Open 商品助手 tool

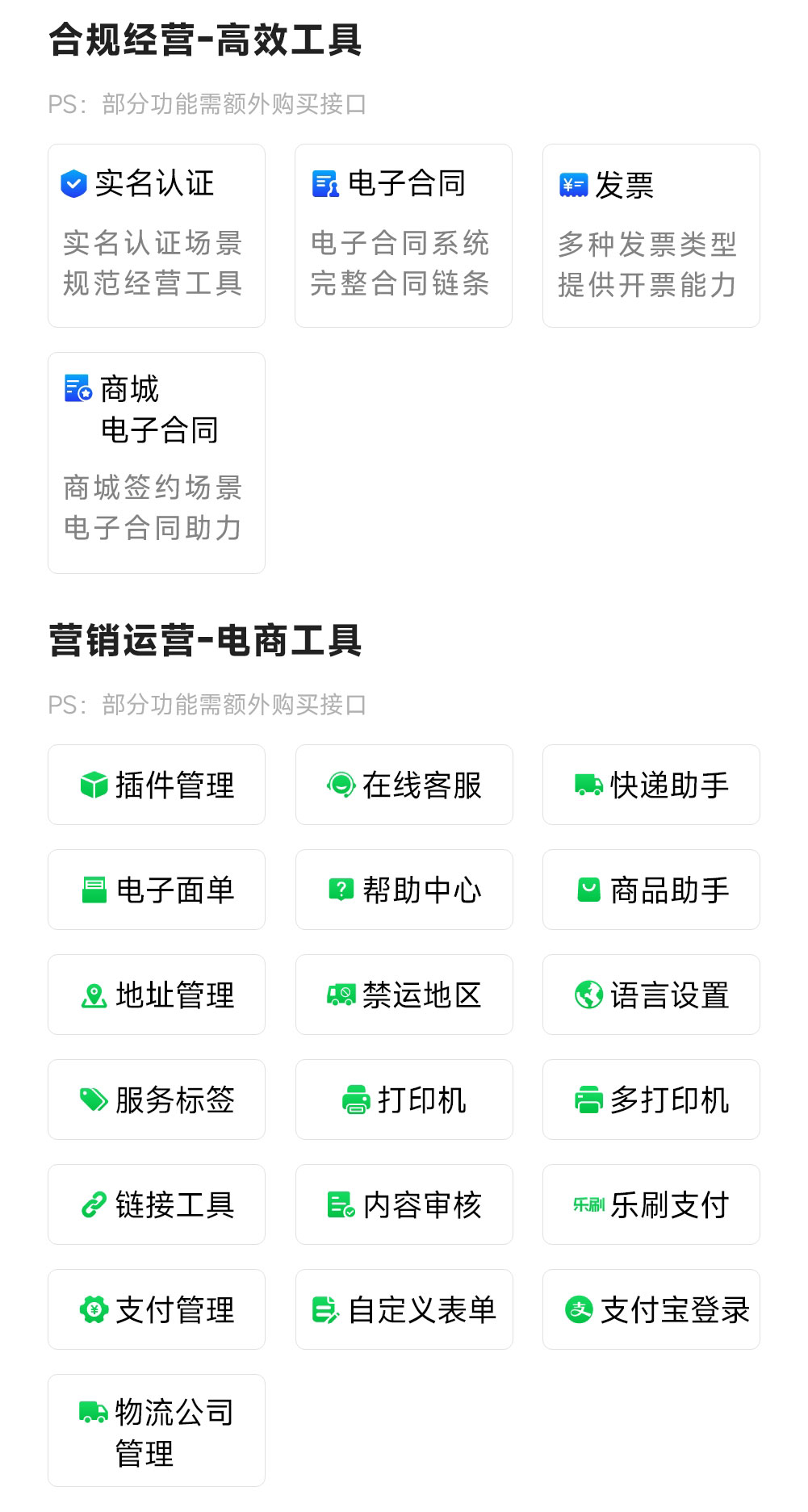tap(651, 890)
